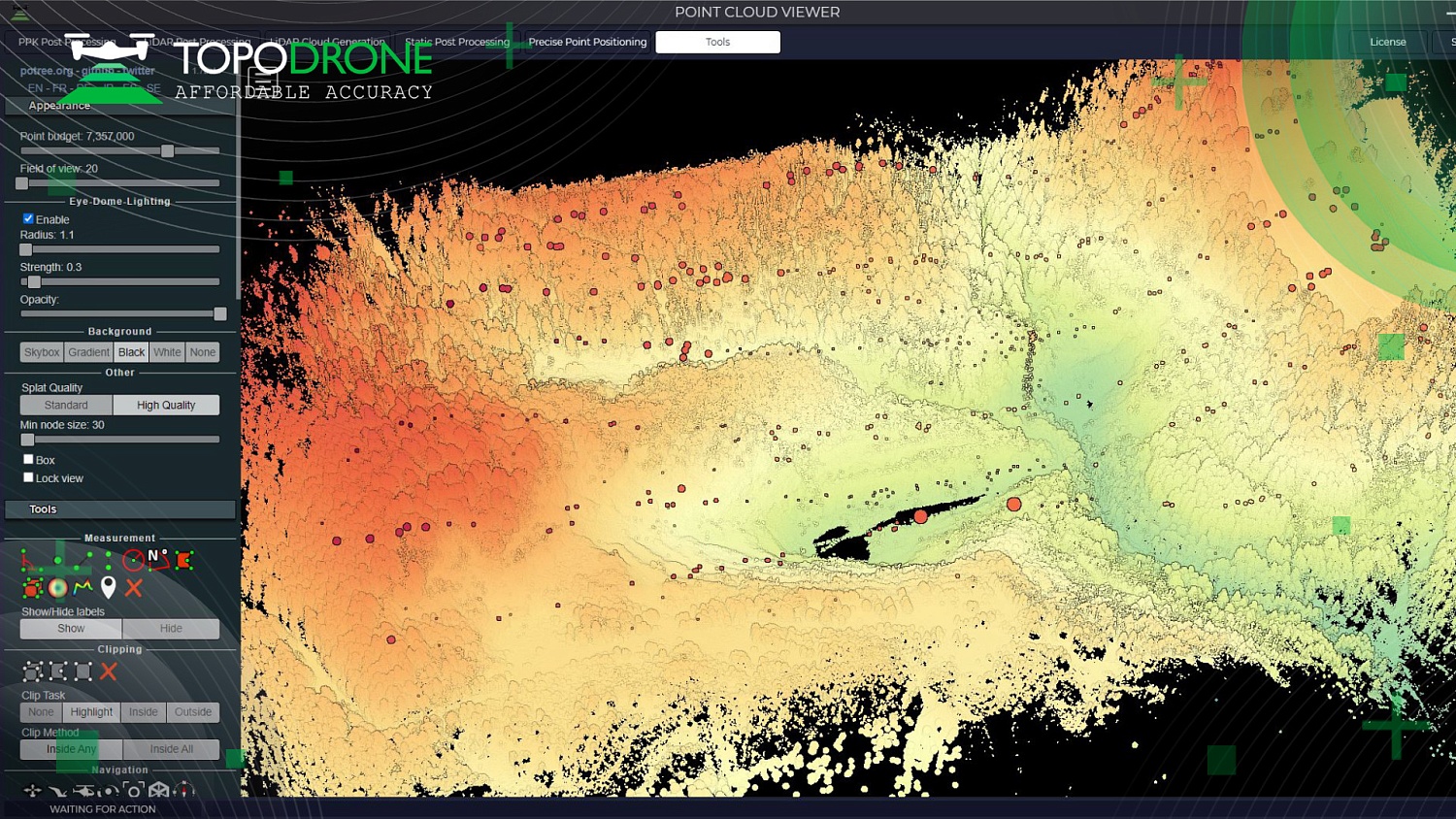The width and height of the screenshot is (1456, 819).
Task: Set background to Gradient
Action: 88,352
